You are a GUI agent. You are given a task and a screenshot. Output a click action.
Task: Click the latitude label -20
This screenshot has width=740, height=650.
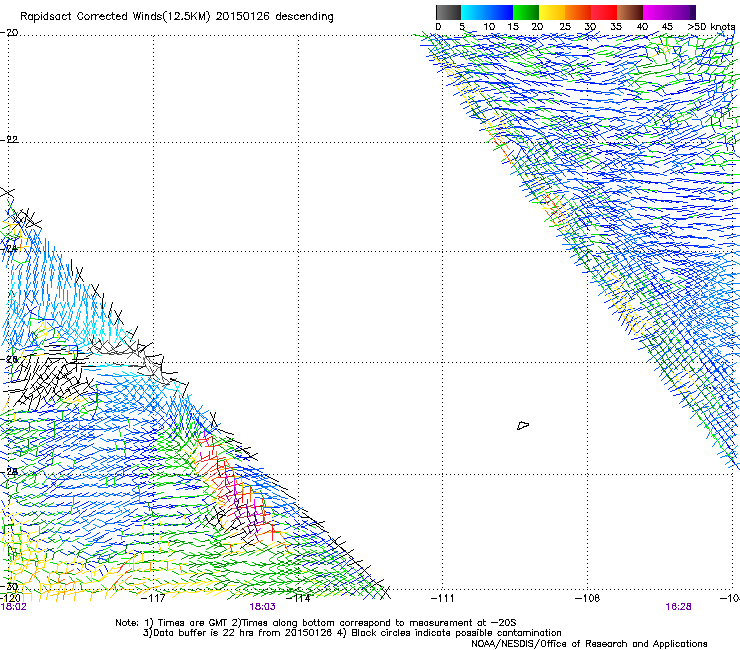click(9, 32)
